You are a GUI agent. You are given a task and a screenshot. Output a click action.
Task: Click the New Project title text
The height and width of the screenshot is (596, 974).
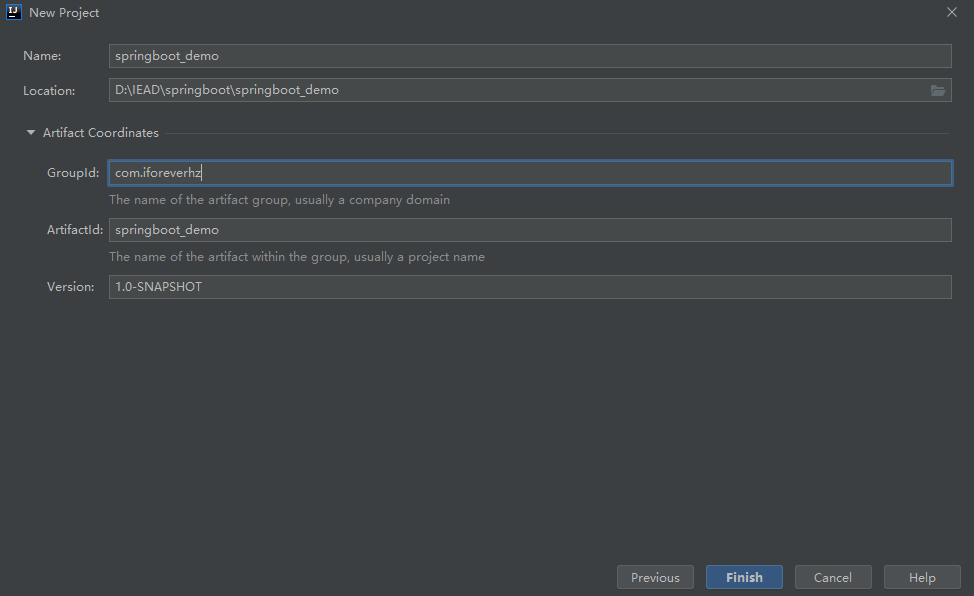(x=64, y=13)
